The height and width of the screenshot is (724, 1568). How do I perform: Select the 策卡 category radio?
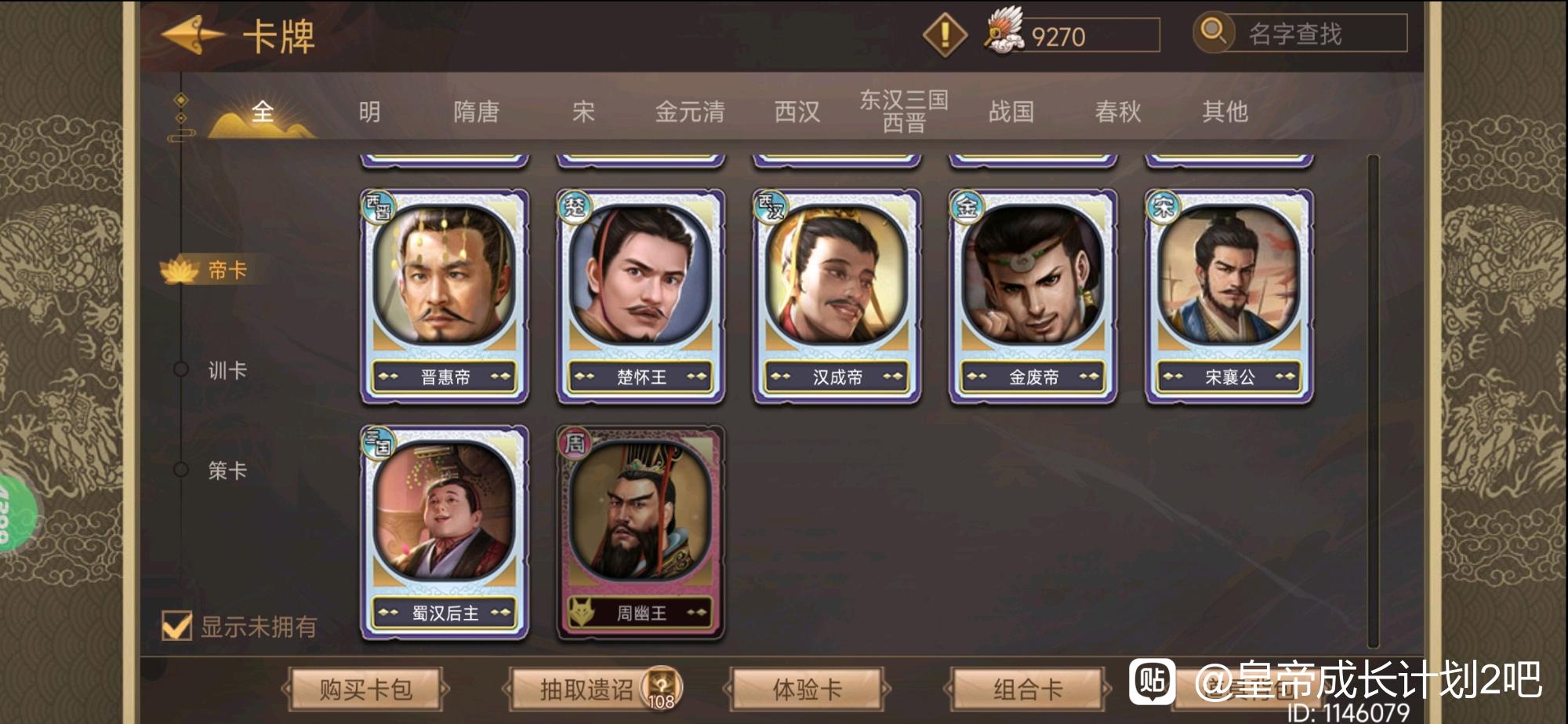(x=181, y=470)
